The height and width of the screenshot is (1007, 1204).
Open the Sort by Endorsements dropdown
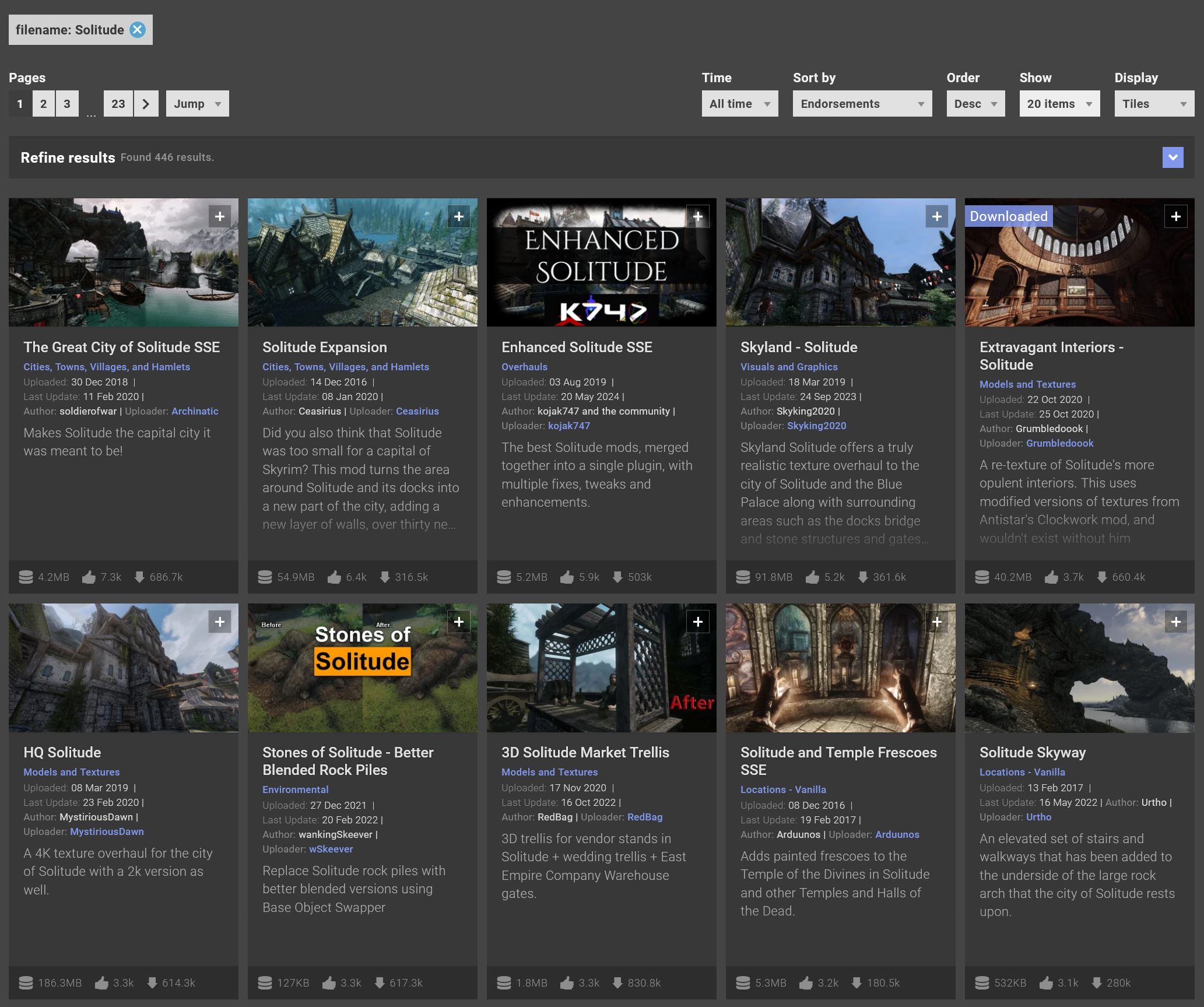(x=862, y=104)
